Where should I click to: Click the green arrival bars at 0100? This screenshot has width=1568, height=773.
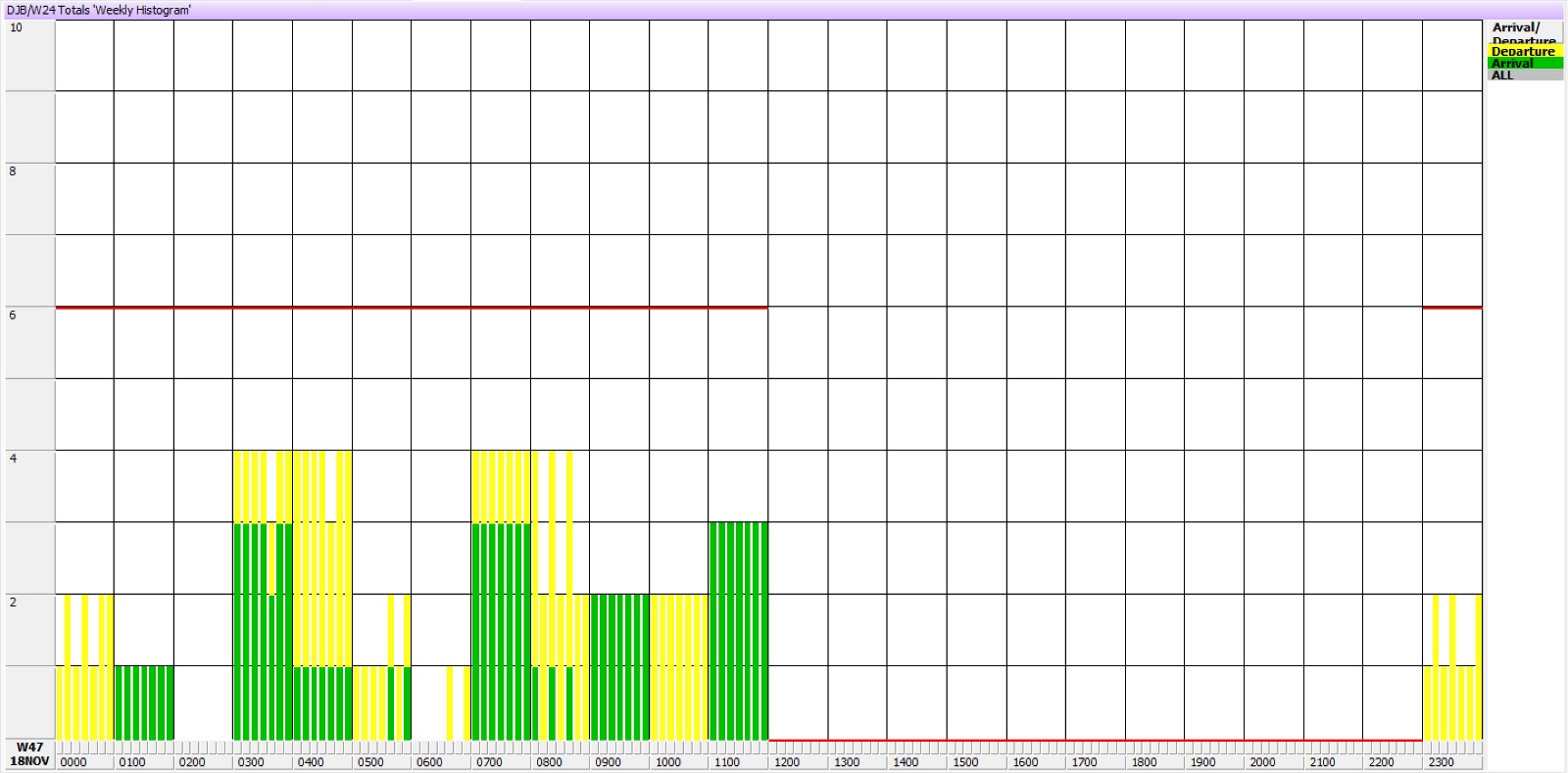click(x=144, y=703)
